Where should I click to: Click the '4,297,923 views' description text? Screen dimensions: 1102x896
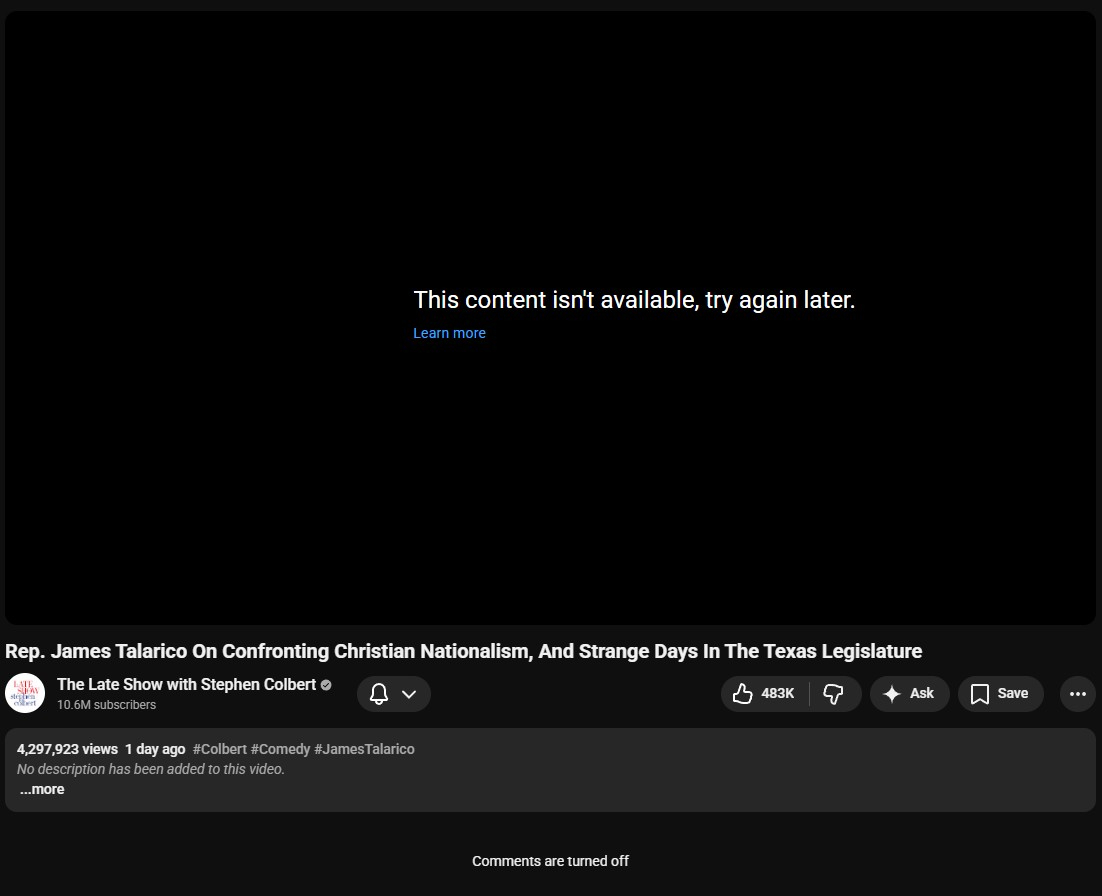67,749
